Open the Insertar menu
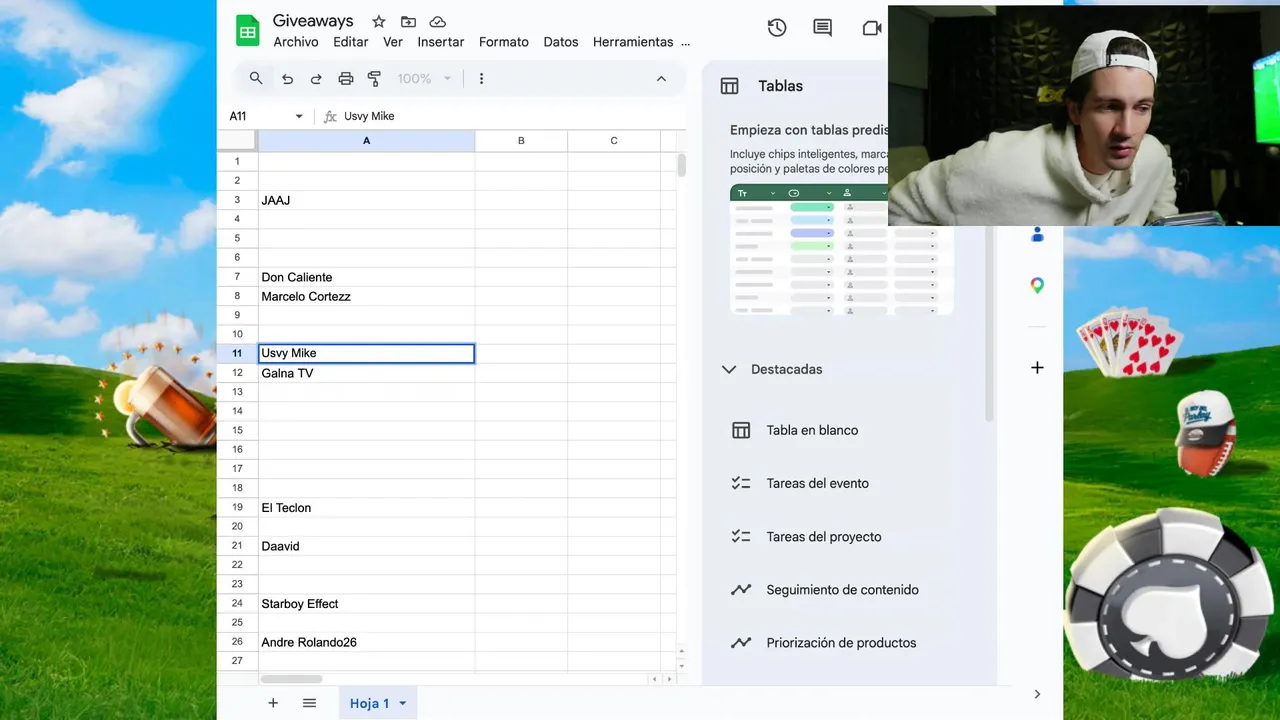 (x=441, y=42)
